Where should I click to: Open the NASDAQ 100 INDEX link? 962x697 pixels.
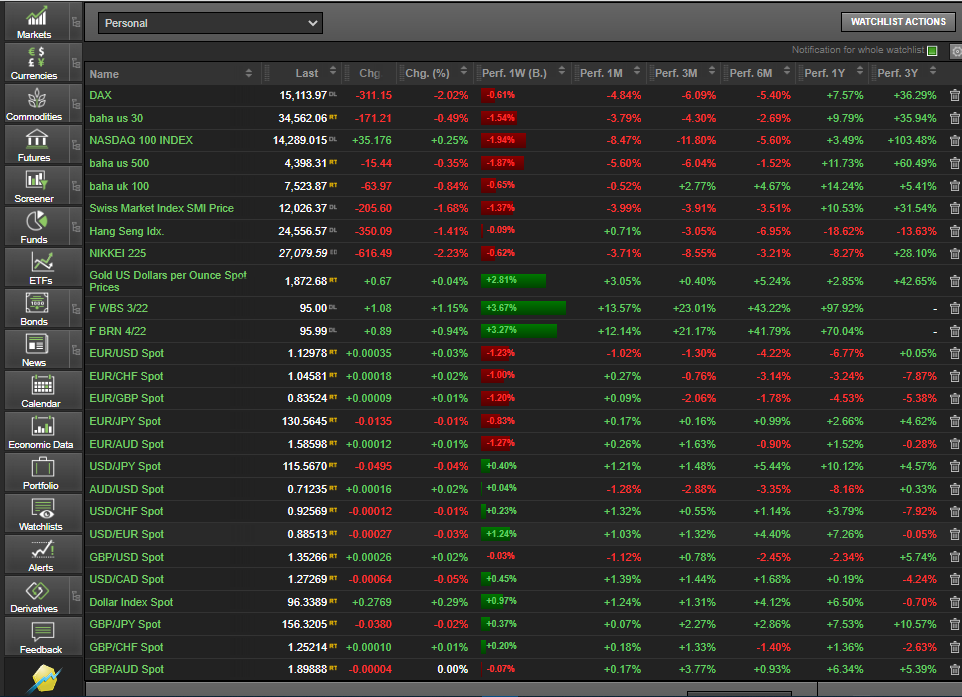pos(141,140)
